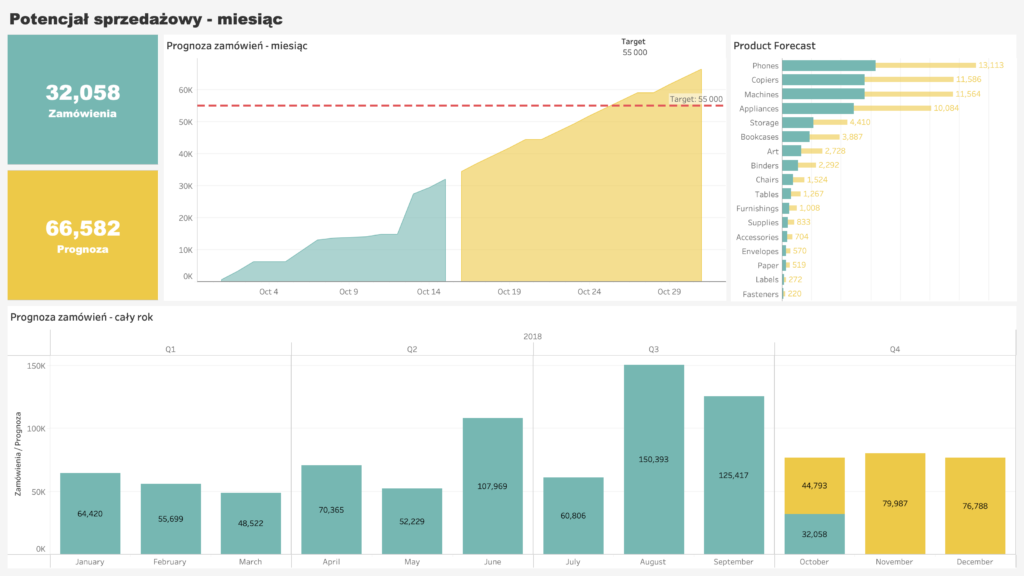The image size is (1024, 576).
Task: Select the September bar showing 125,417
Action: tap(734, 474)
